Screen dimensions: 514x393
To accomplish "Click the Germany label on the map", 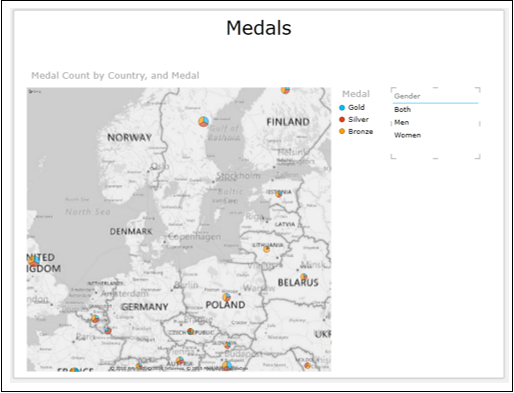I will (144, 307).
